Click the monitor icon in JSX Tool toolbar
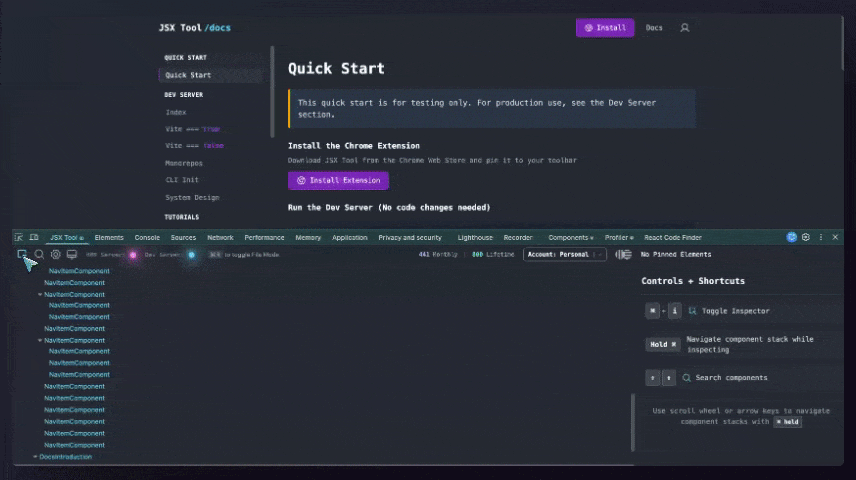This screenshot has height=480, width=856. pyautogui.click(x=72, y=255)
